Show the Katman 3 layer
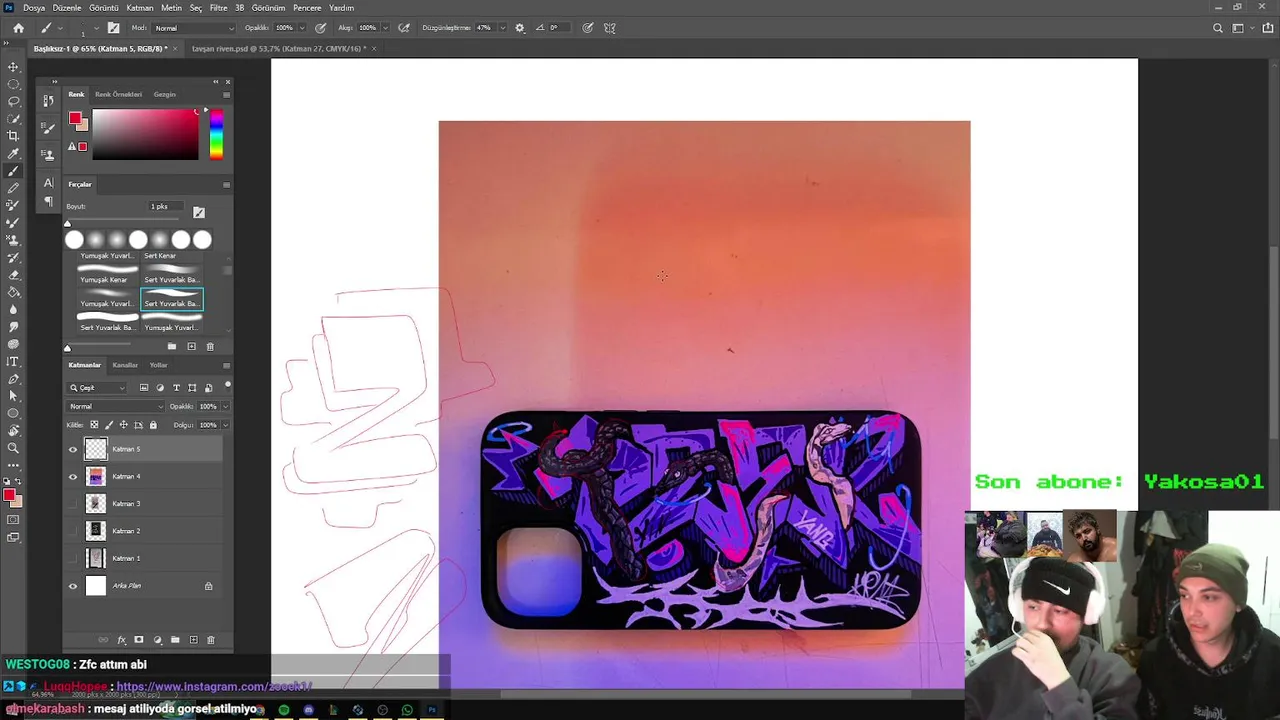Image resolution: width=1280 pixels, height=720 pixels. 72,504
